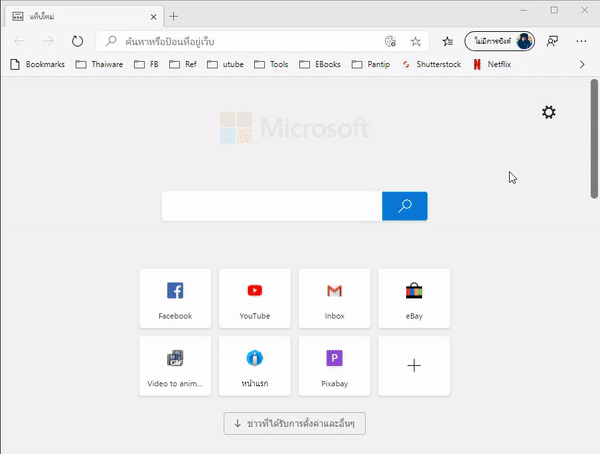Add page to favorites with star icon
The height and width of the screenshot is (454, 600).
point(416,41)
